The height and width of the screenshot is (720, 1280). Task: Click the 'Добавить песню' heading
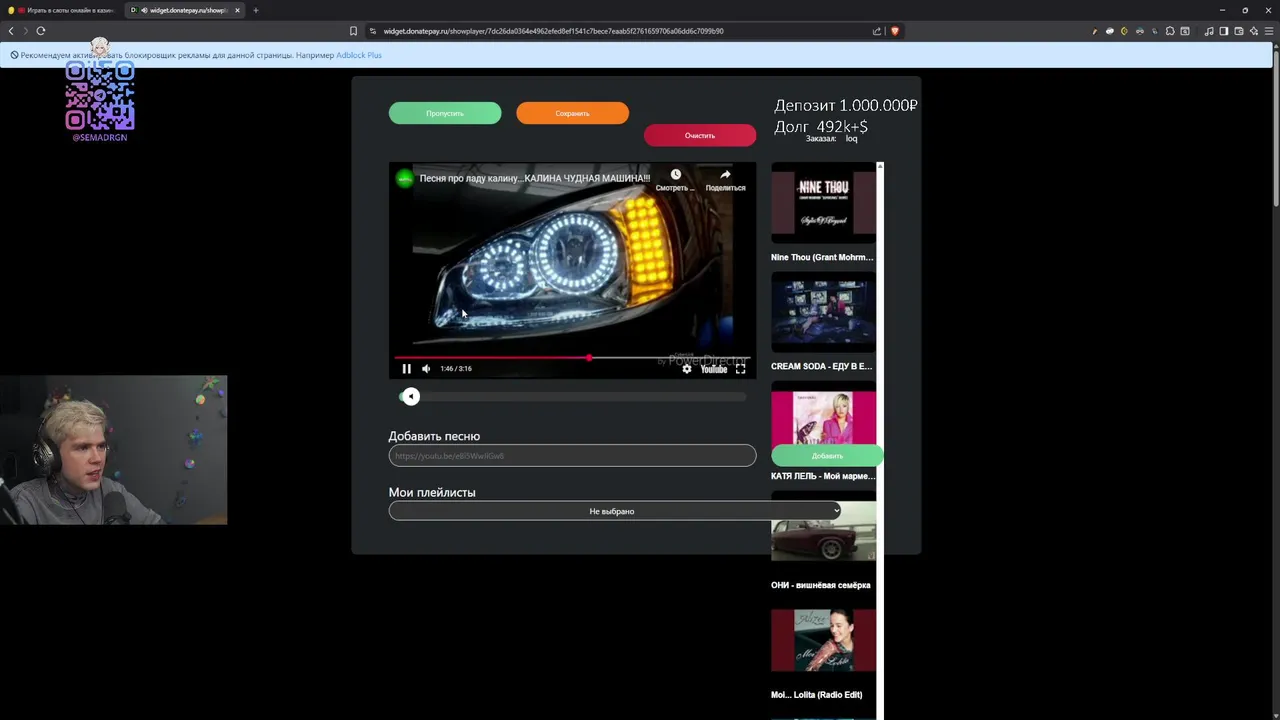[x=434, y=436]
